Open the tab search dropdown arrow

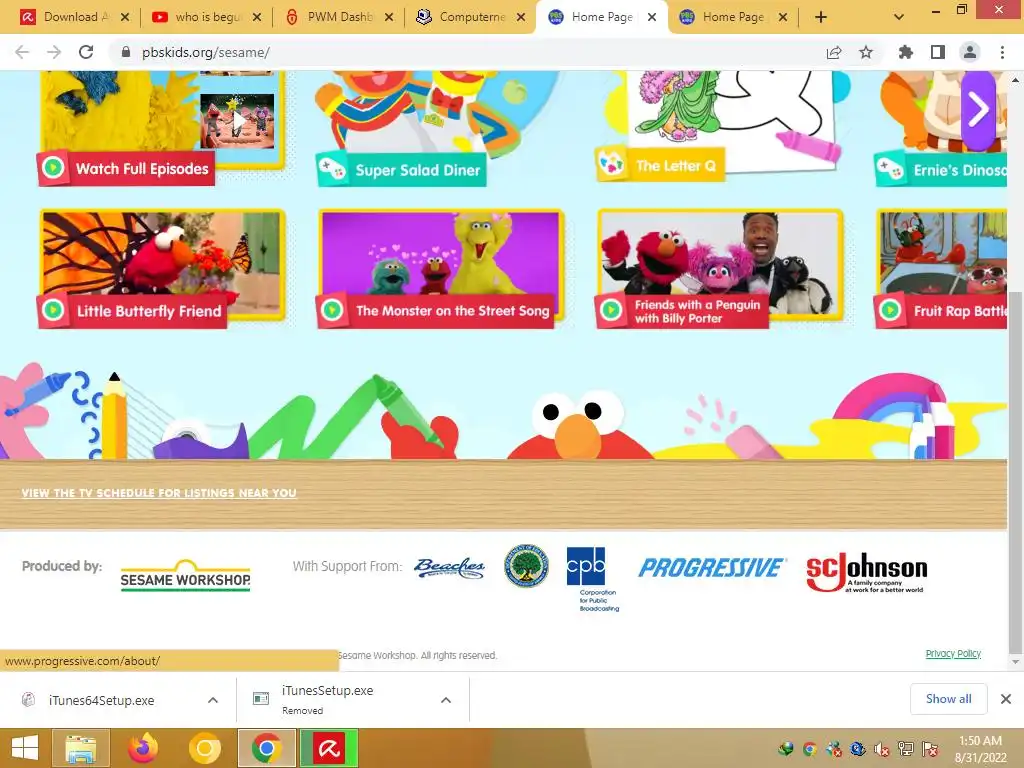pyautogui.click(x=899, y=17)
